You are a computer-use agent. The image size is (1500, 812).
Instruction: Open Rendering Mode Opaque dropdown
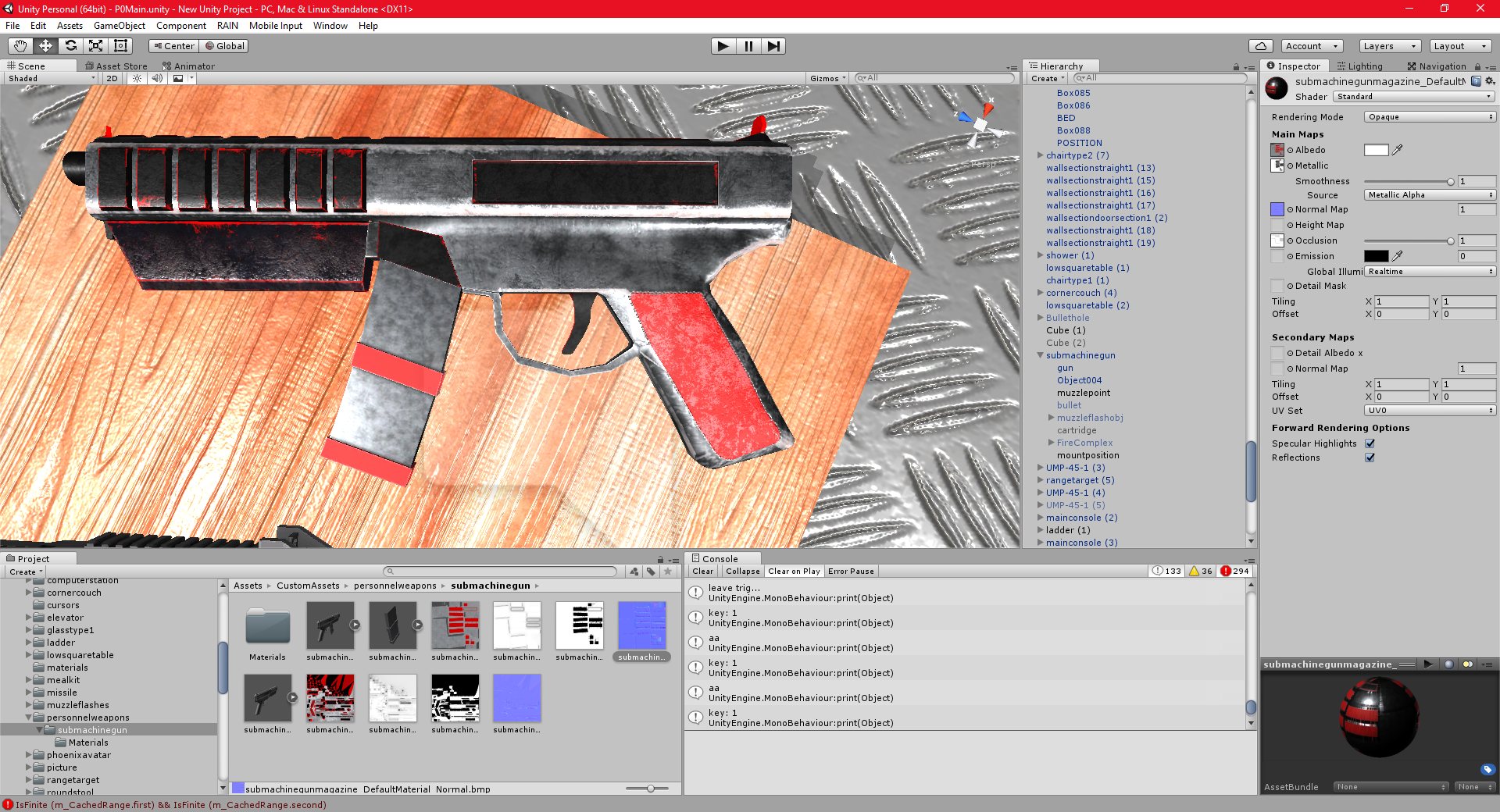tap(1430, 117)
